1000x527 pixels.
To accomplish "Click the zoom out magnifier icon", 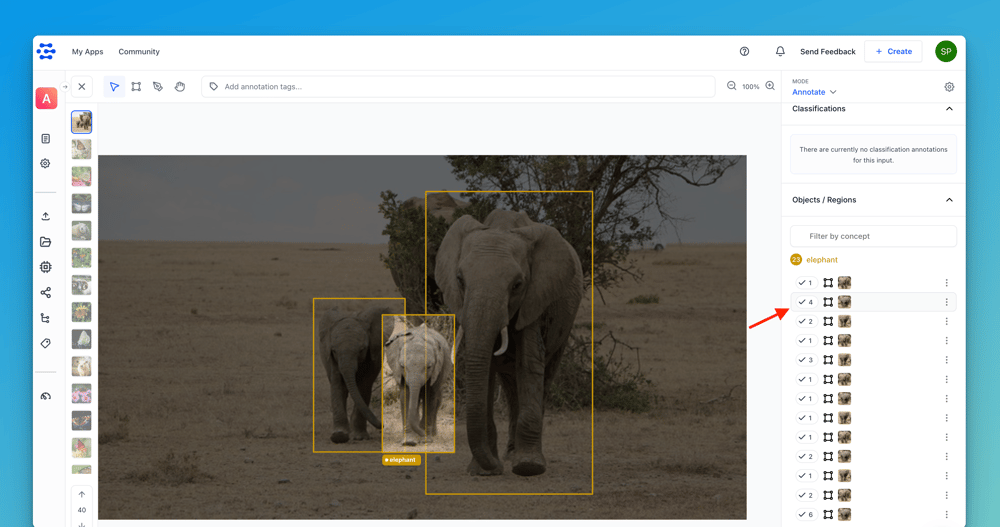I will (732, 87).
